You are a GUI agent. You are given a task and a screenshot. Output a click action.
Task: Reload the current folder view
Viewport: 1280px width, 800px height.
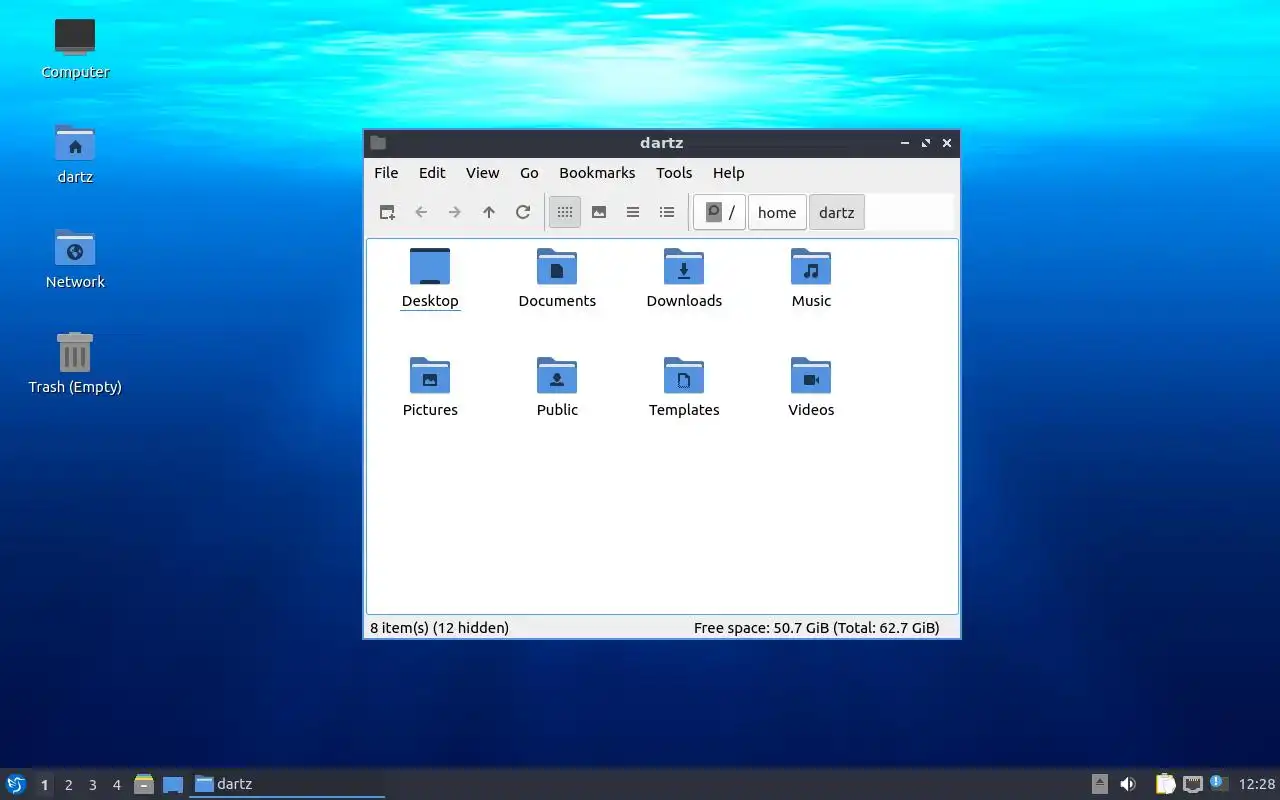point(523,212)
